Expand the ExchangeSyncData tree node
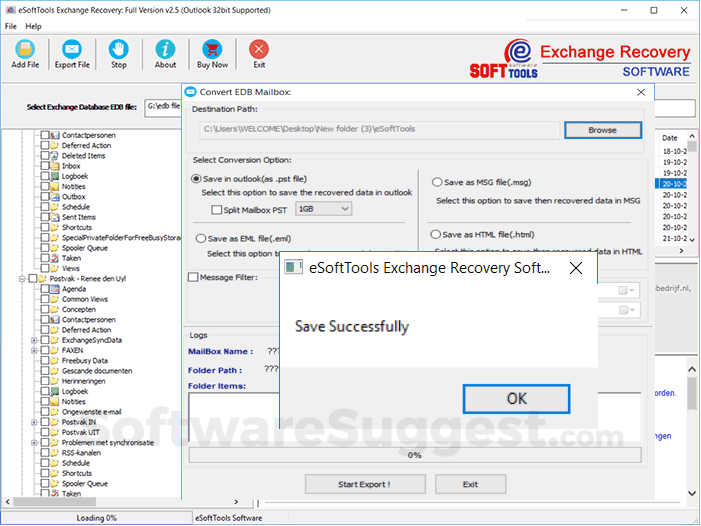Image resolution: width=701 pixels, height=526 pixels. coord(34,340)
